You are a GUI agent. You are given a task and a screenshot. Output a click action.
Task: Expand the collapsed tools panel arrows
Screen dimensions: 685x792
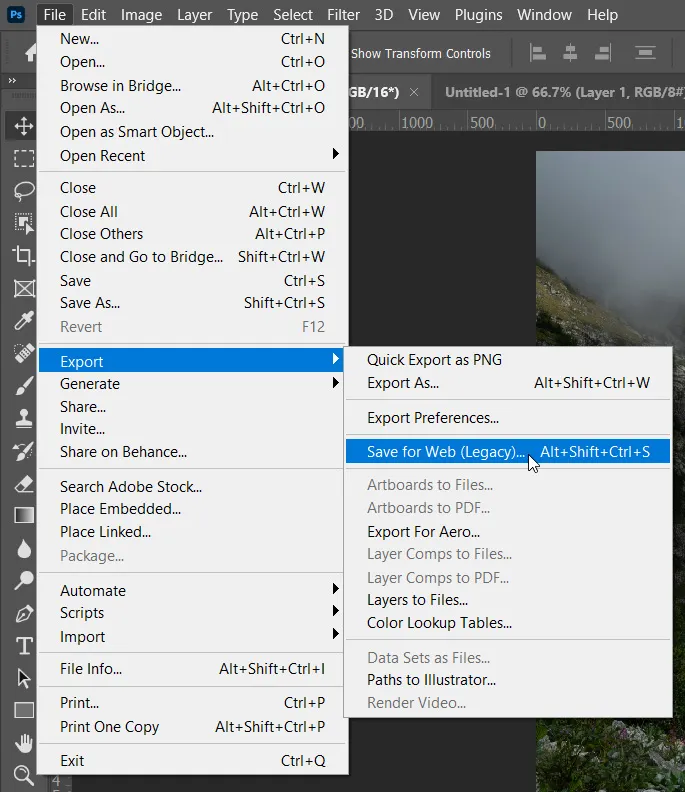click(x=12, y=80)
